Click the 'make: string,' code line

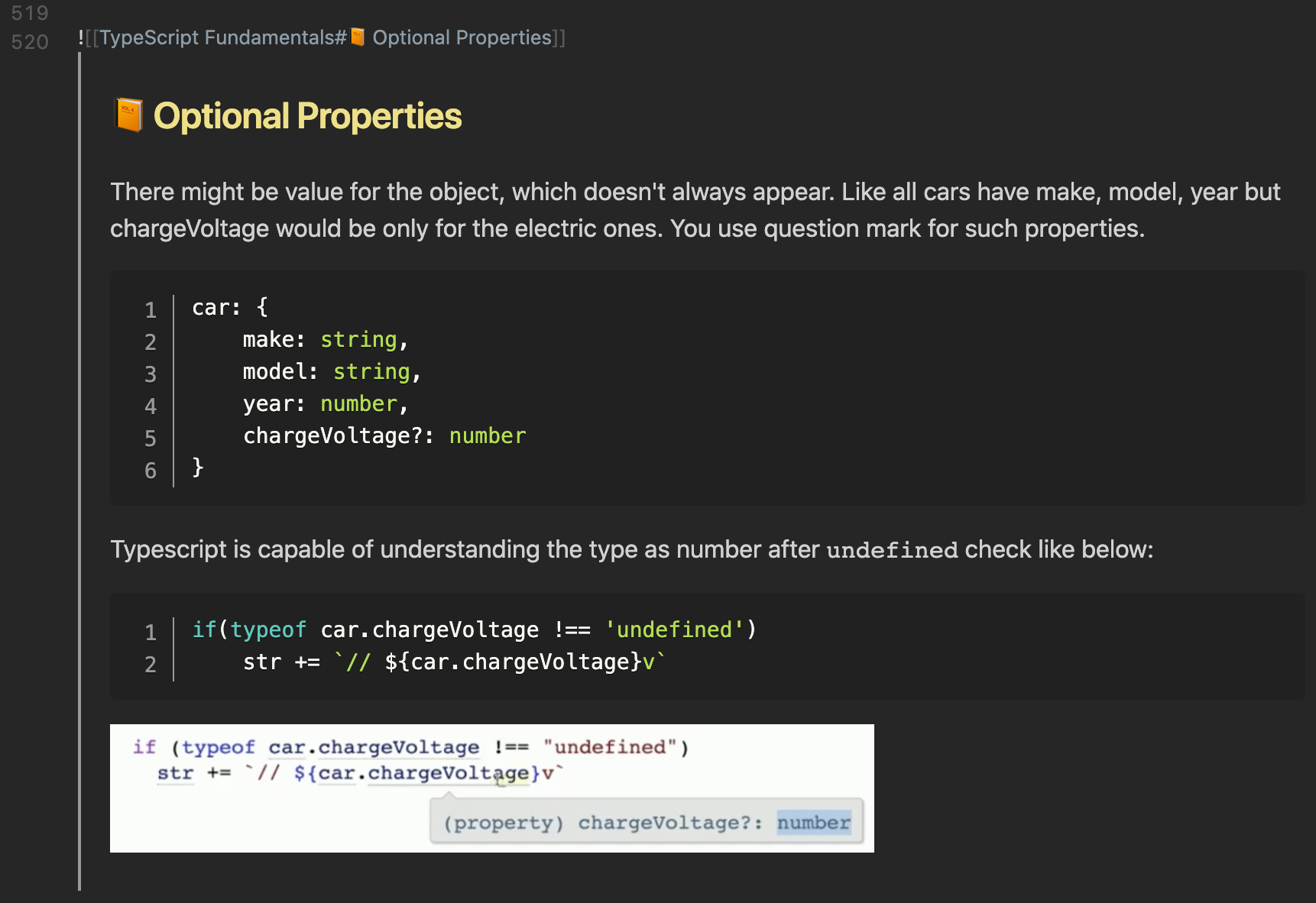[326, 339]
